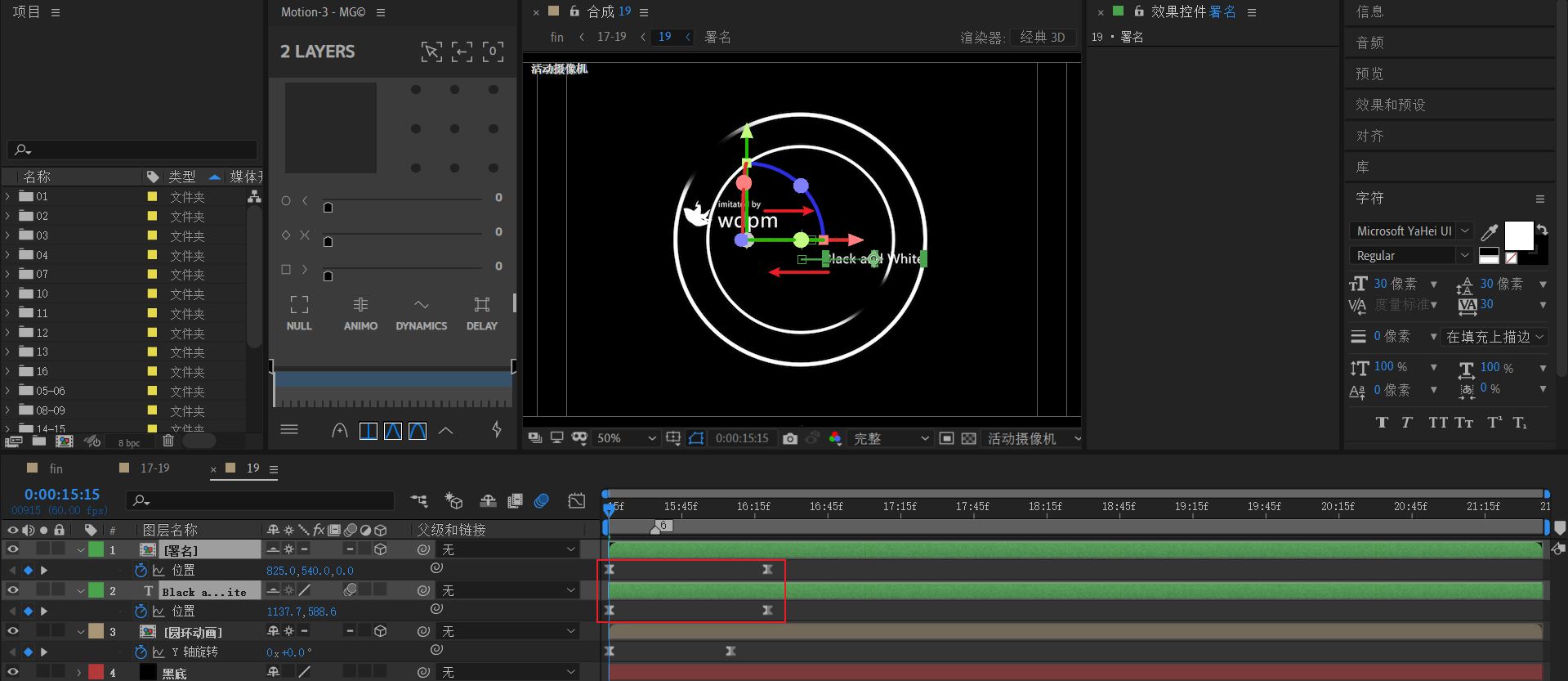Toggle lock on the 效果控件 panel

pyautogui.click(x=1139, y=11)
